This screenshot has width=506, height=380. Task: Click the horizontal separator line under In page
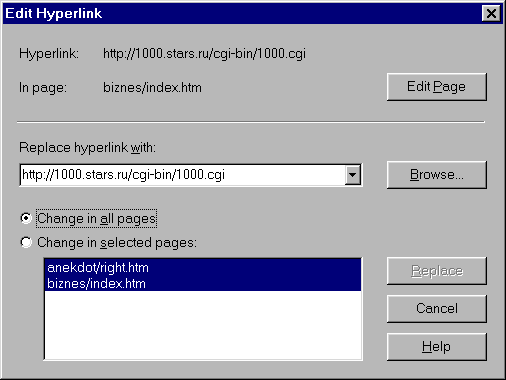(251, 122)
